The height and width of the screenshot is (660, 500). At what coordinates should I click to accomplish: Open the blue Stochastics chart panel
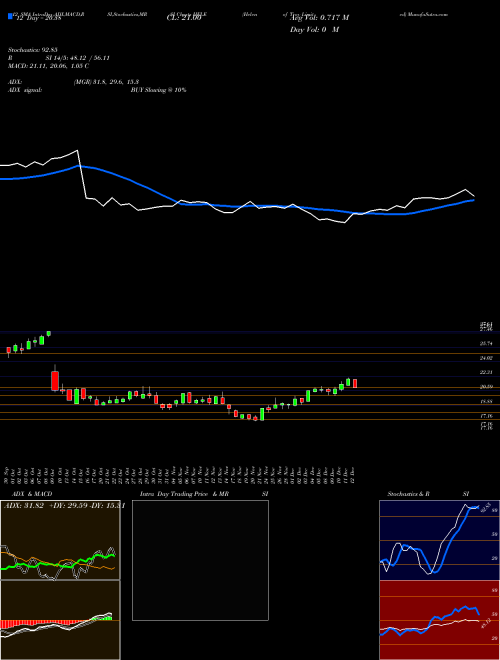point(439,540)
